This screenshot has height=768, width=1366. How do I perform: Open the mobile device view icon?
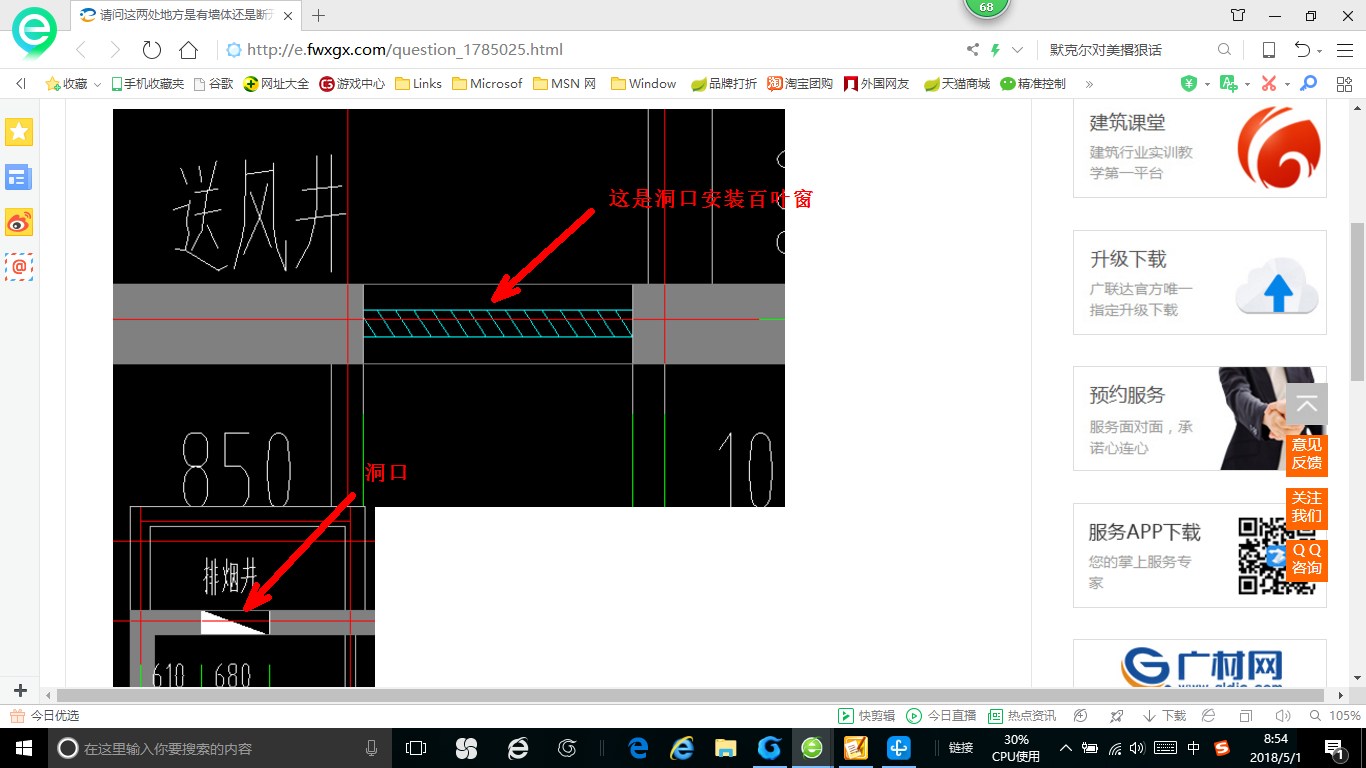pos(1268,50)
